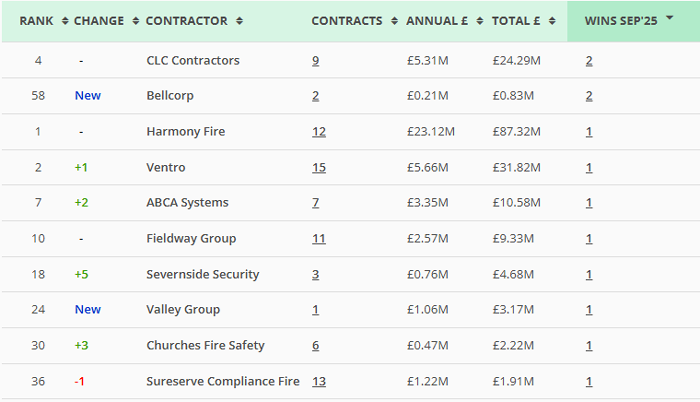The height and width of the screenshot is (402, 700).
Task: View ABCA Systems' Sep'25 wins link
Action: click(x=589, y=203)
